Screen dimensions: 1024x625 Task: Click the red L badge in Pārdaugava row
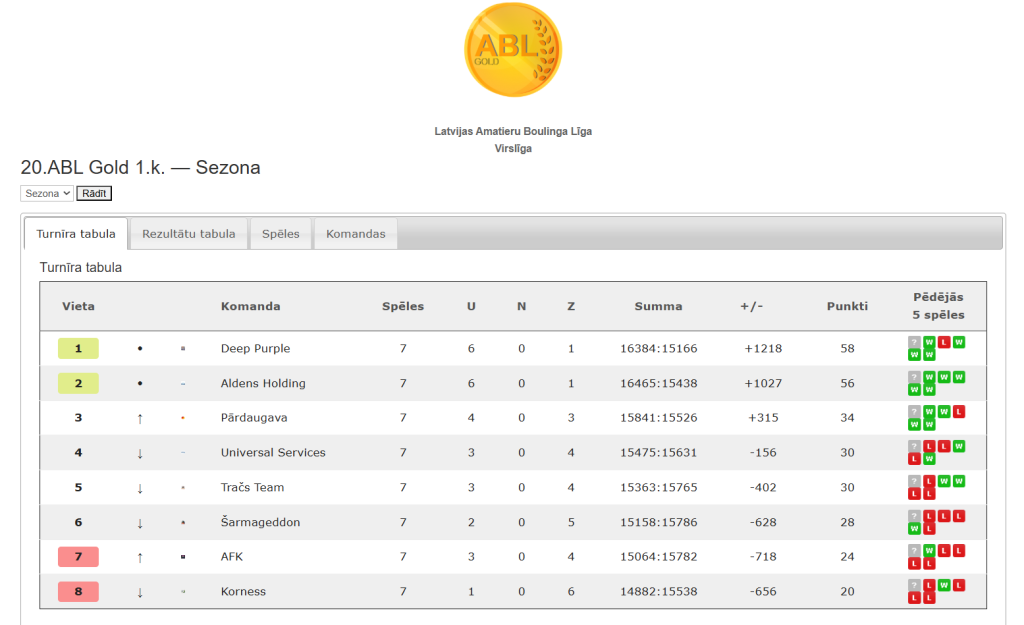[959, 411]
